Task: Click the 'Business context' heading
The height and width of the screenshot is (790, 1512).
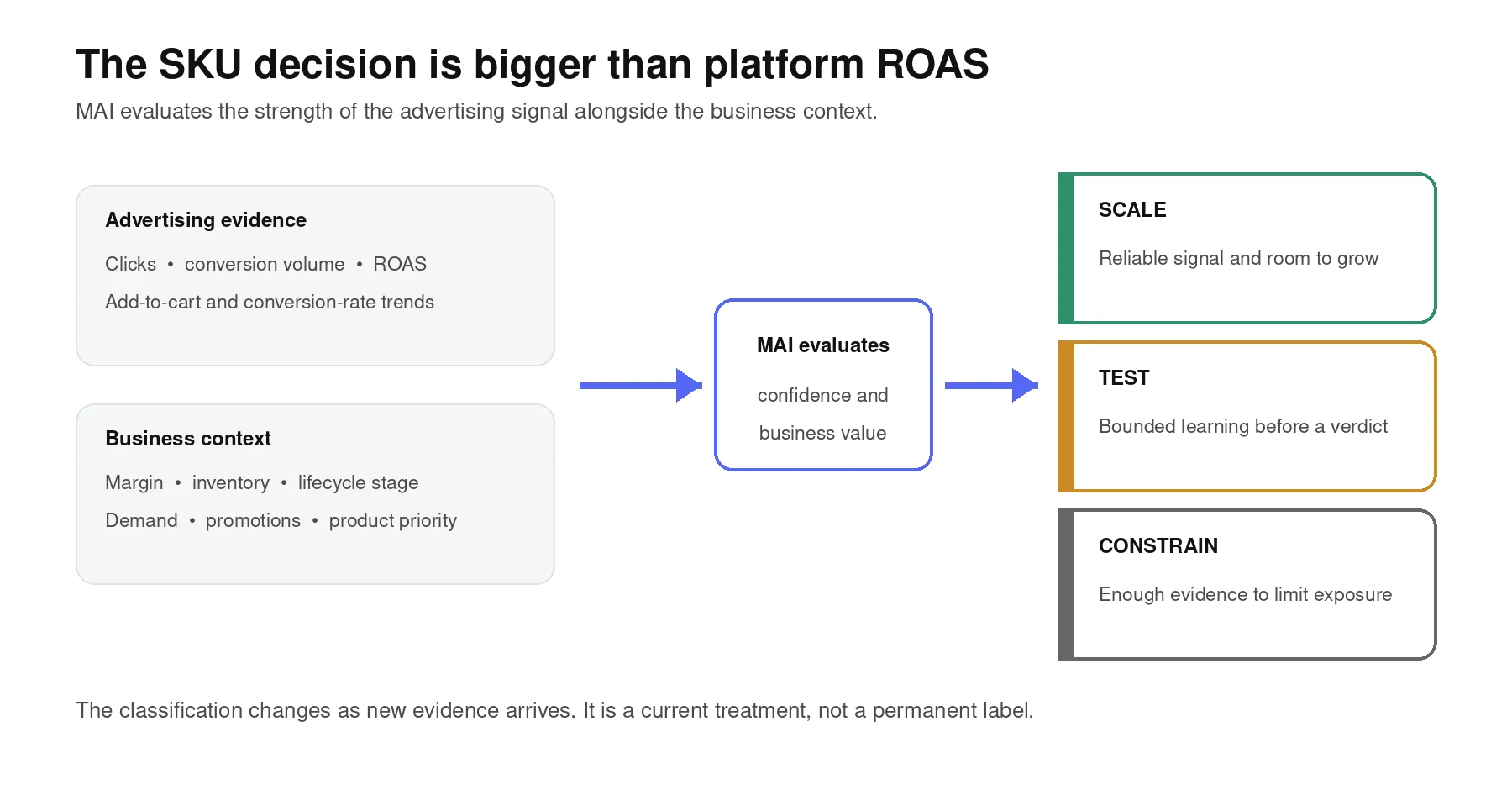Action: tap(188, 439)
